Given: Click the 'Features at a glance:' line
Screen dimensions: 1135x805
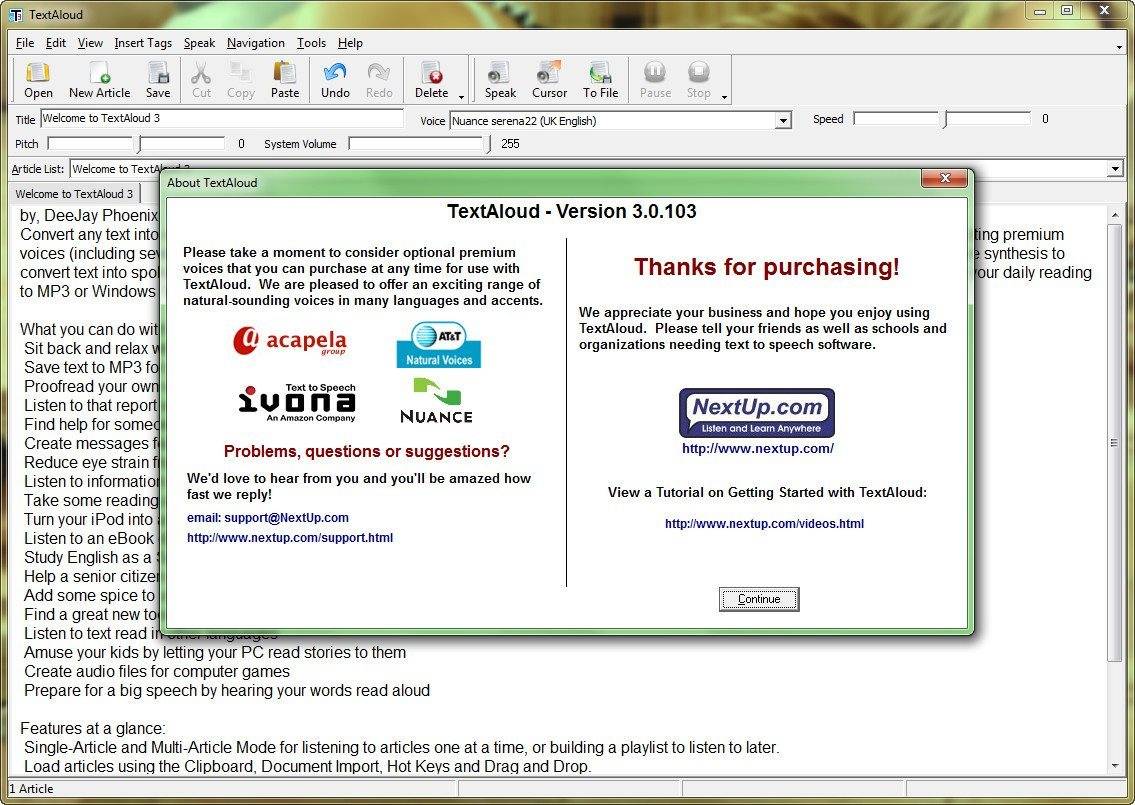Looking at the screenshot, I should coord(93,728).
